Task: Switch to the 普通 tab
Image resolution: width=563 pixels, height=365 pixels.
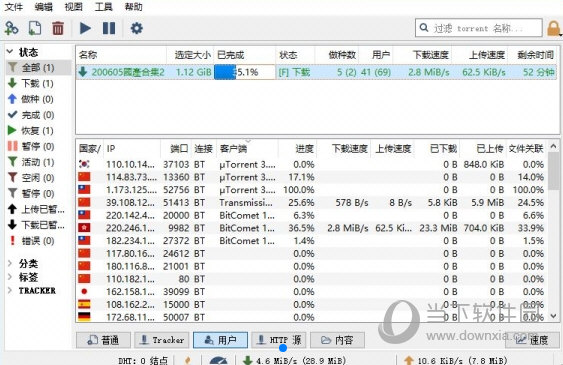Action: (x=103, y=340)
